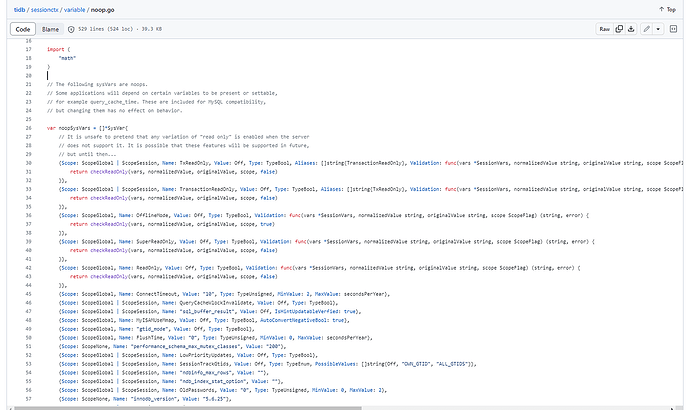
Task: Click LowPriorityUpdates on line 52
Action: tap(206, 355)
